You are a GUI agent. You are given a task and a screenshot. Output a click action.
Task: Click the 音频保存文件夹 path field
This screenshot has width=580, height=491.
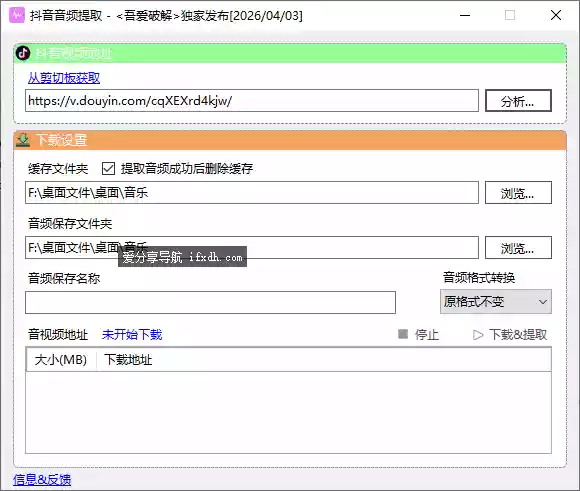(x=252, y=248)
